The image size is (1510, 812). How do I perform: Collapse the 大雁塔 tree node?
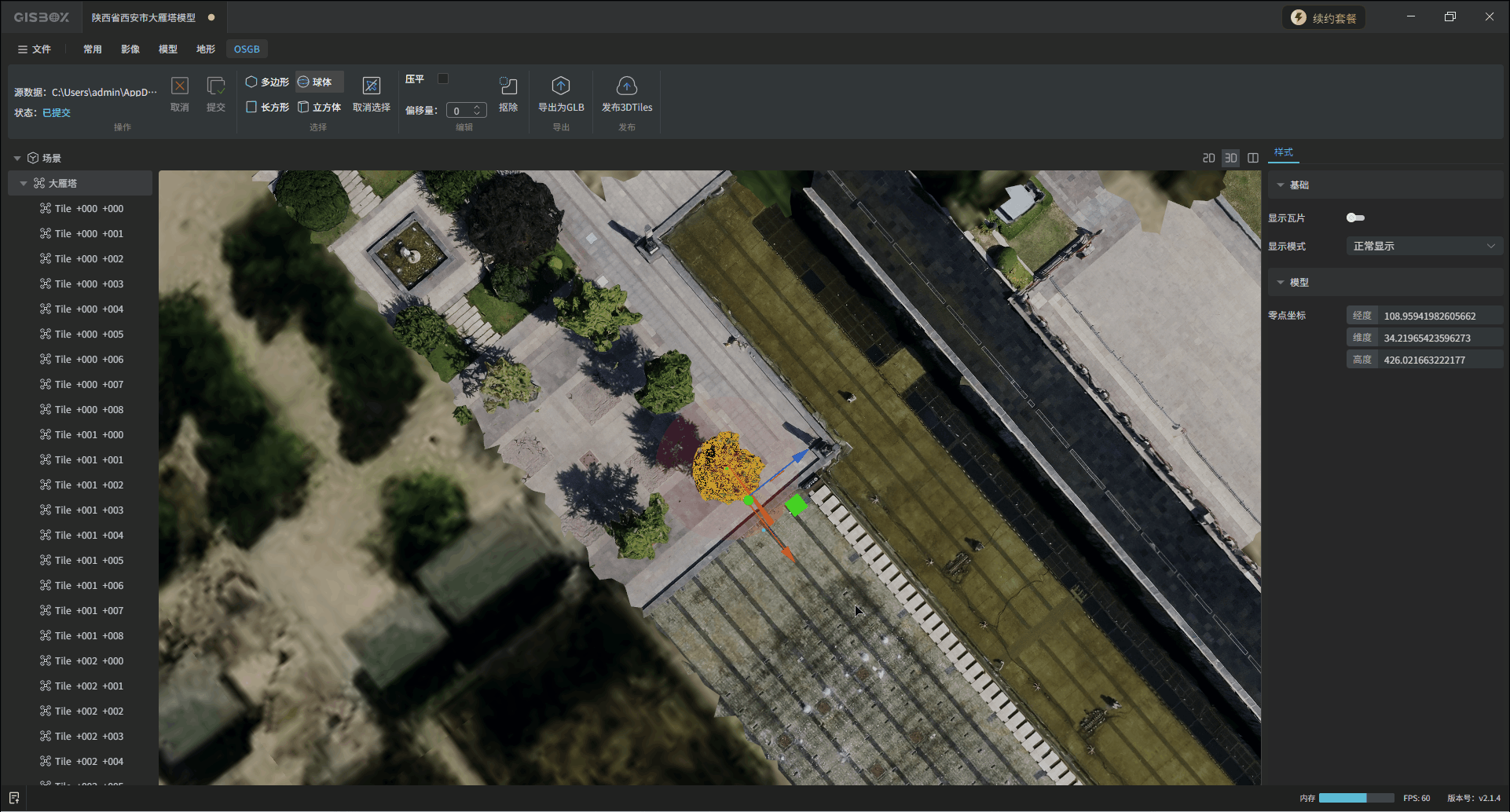coord(24,183)
